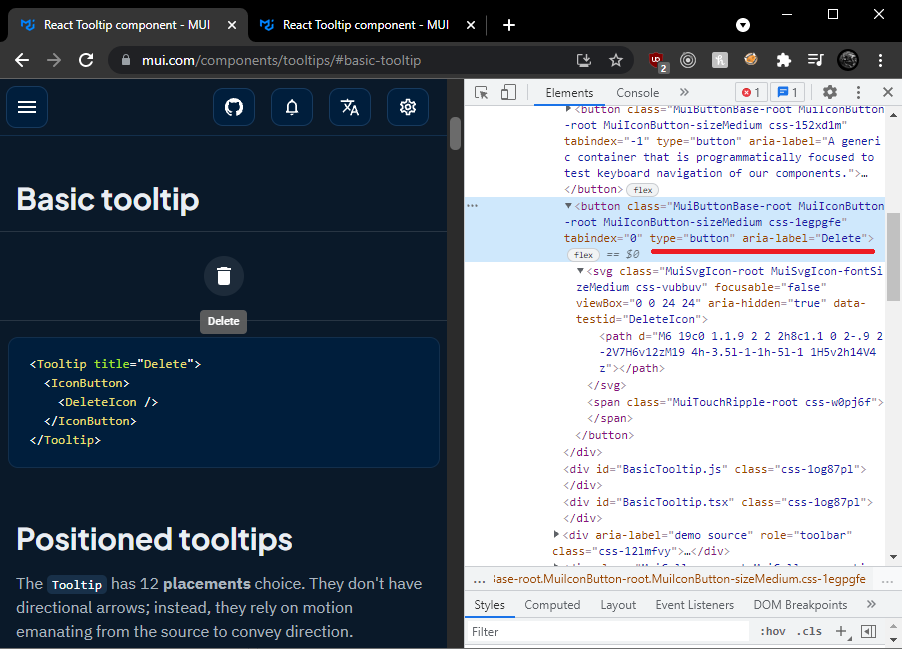Open the hamburger navigation menu

point(26,107)
